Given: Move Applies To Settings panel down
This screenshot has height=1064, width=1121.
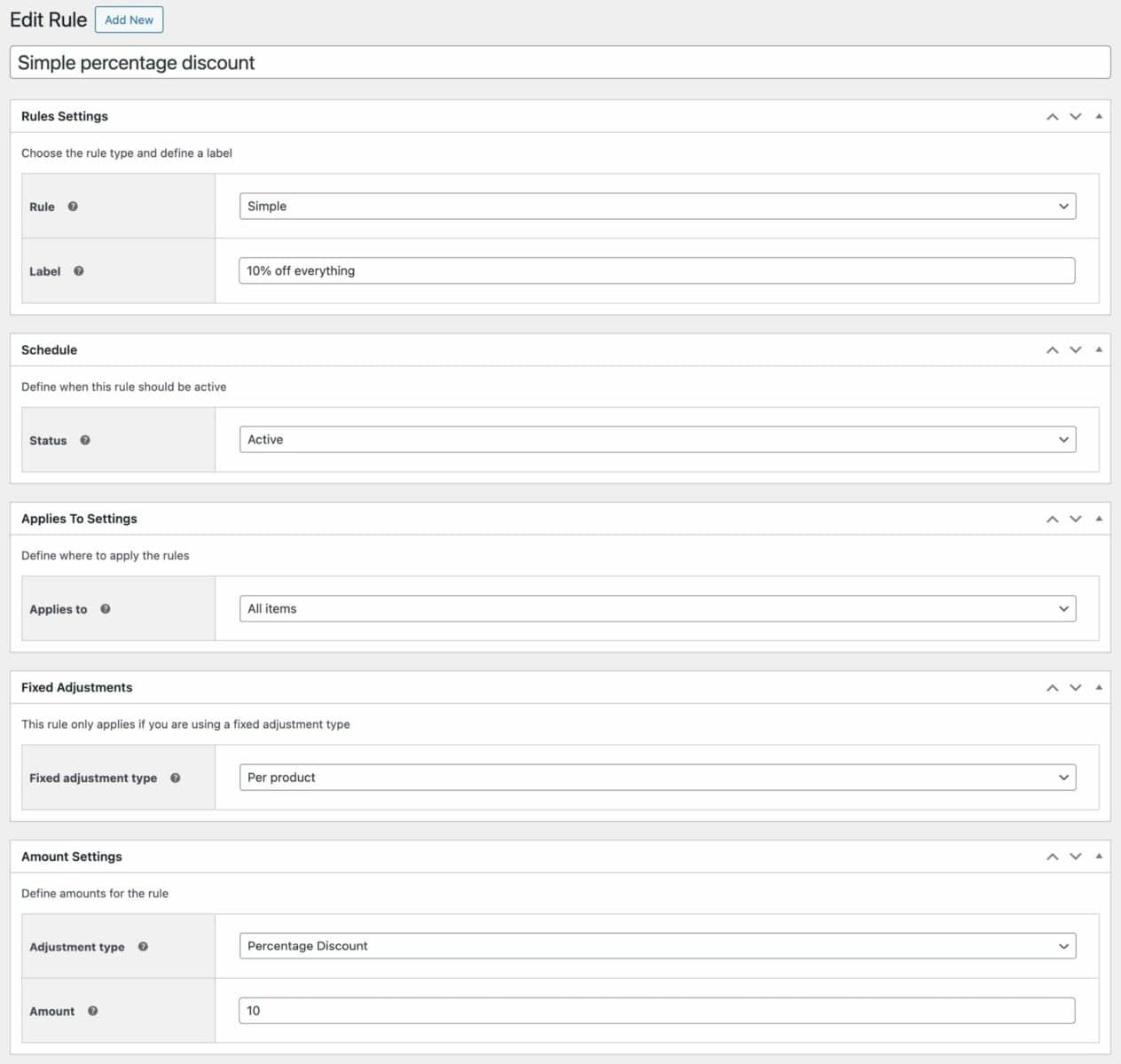Looking at the screenshot, I should click(x=1076, y=519).
